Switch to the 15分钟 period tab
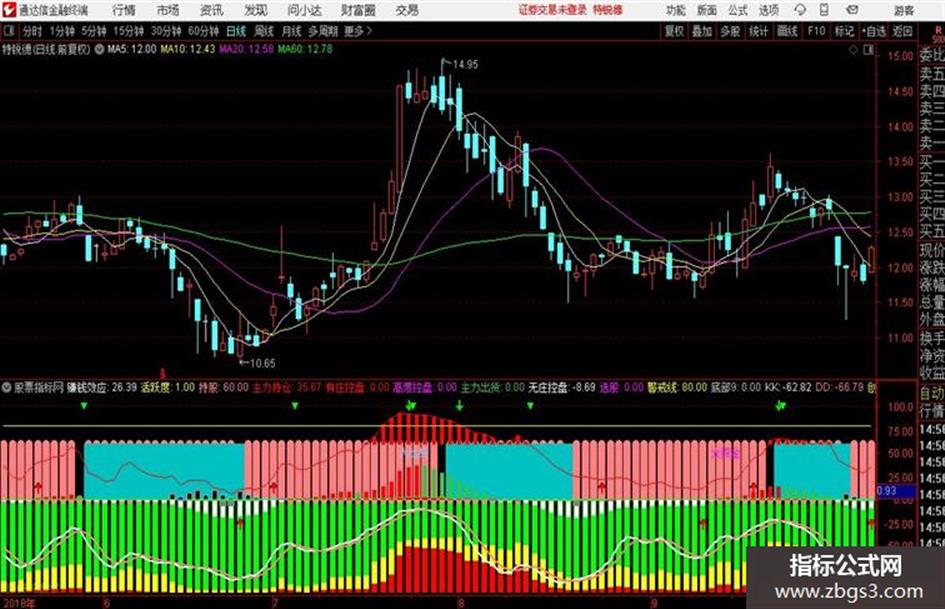Screen dimensions: 945x609 click(129, 31)
